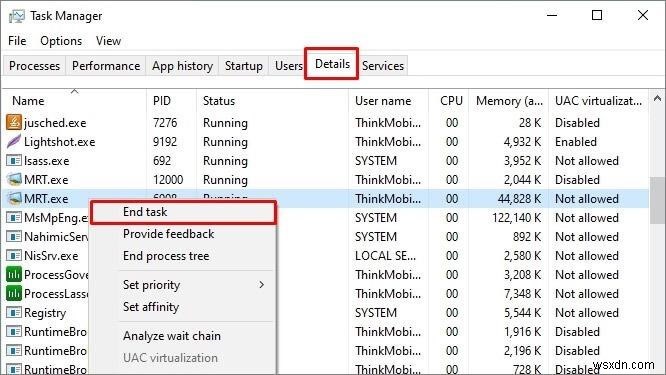Switch to the Services tab
This screenshot has height=375, width=666.
click(x=383, y=66)
